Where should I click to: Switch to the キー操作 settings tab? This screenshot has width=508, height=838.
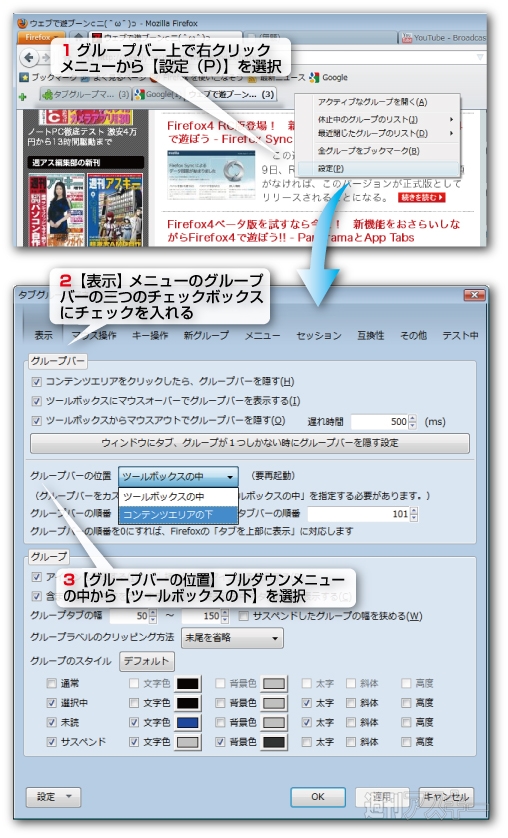point(150,335)
